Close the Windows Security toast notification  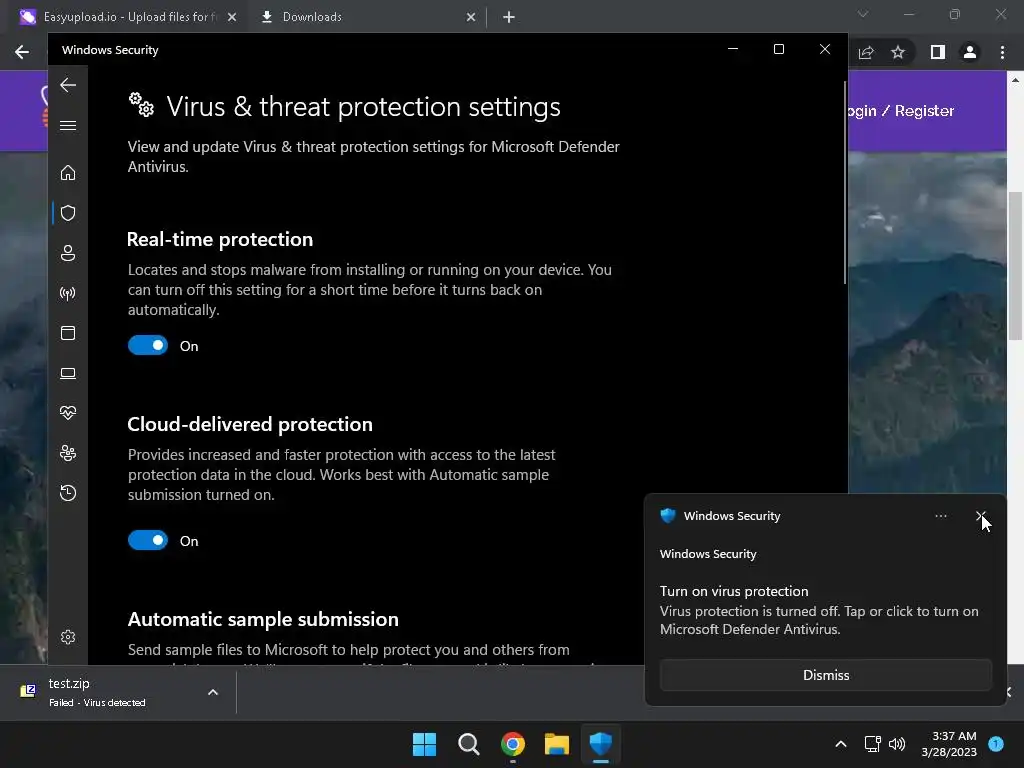981,516
